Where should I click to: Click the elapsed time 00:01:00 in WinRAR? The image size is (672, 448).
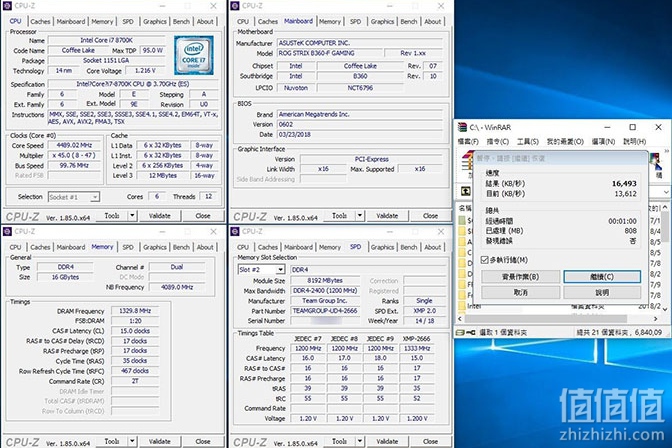point(622,221)
